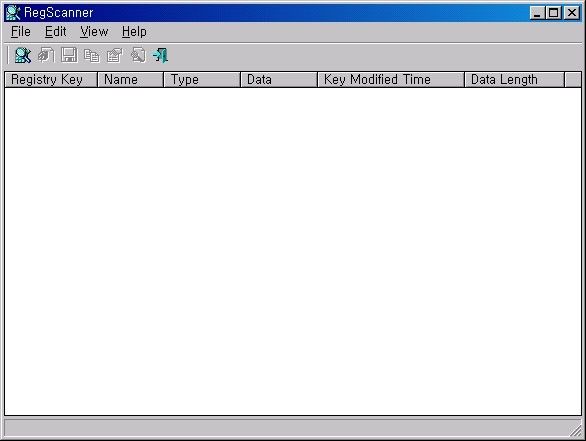Image resolution: width=586 pixels, height=441 pixels.
Task: Click the greyed-out second toolbar icon
Action: coord(46,55)
